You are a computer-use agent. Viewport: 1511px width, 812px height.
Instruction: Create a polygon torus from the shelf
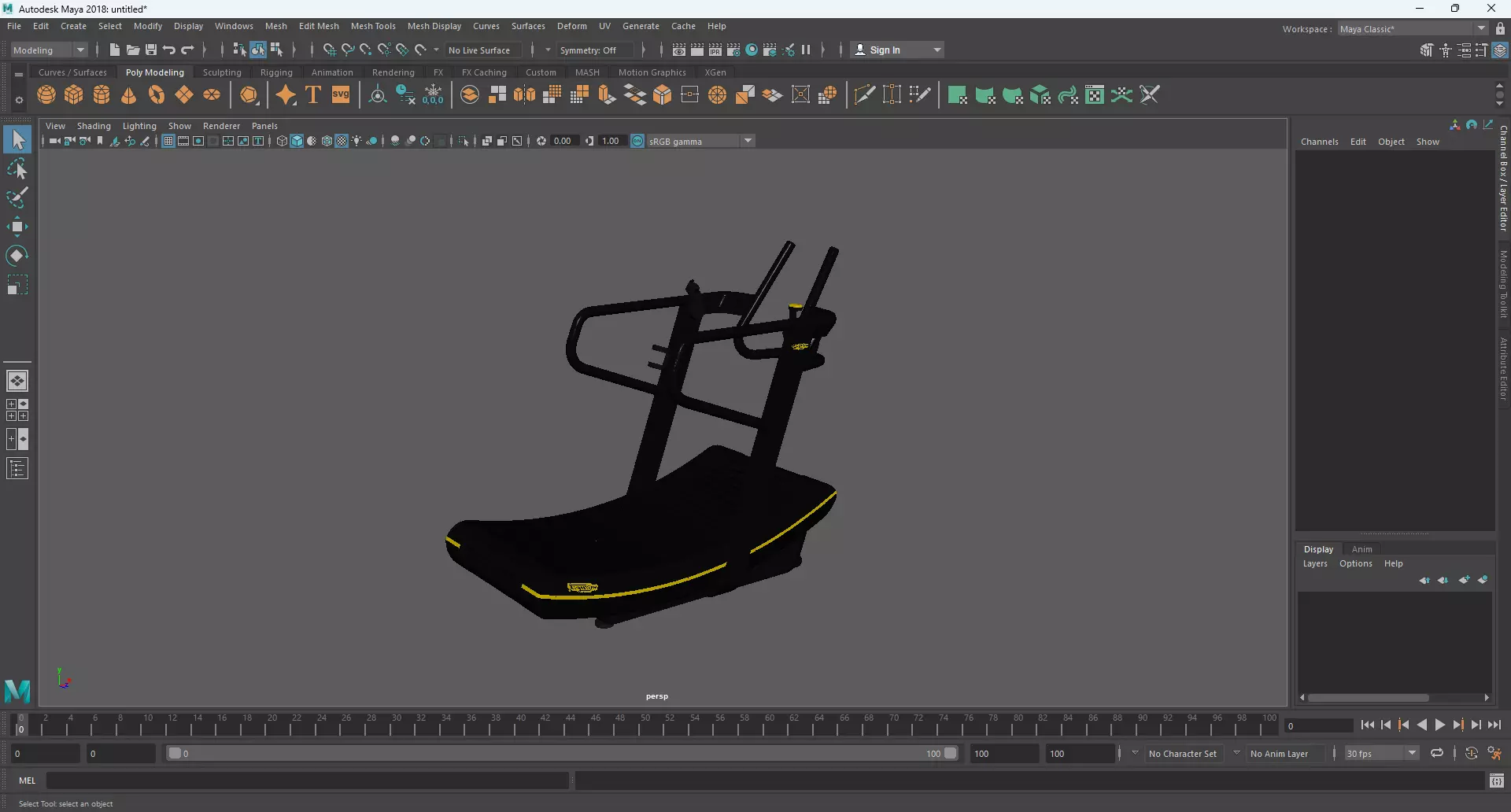click(x=157, y=95)
